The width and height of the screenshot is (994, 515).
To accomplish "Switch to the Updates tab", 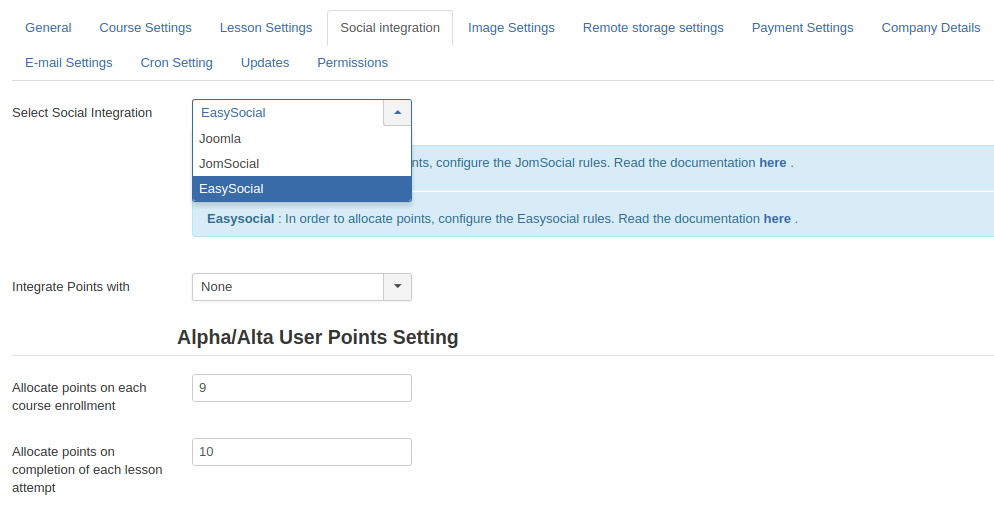I will coord(265,63).
